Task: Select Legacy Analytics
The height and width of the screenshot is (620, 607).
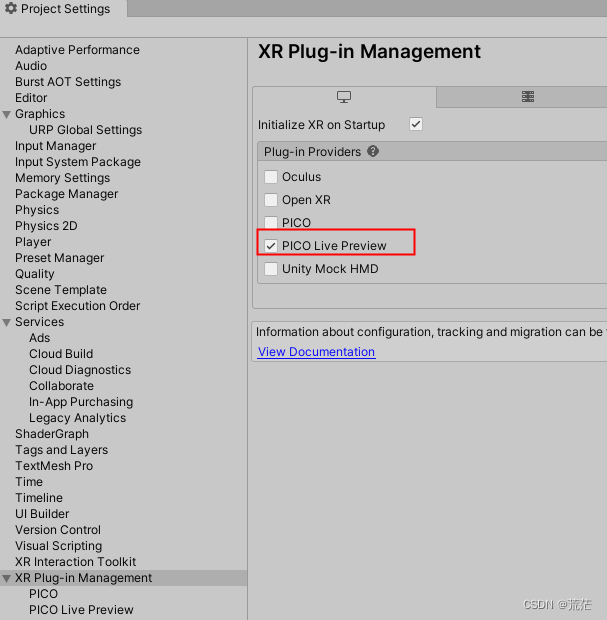Action: coord(78,418)
